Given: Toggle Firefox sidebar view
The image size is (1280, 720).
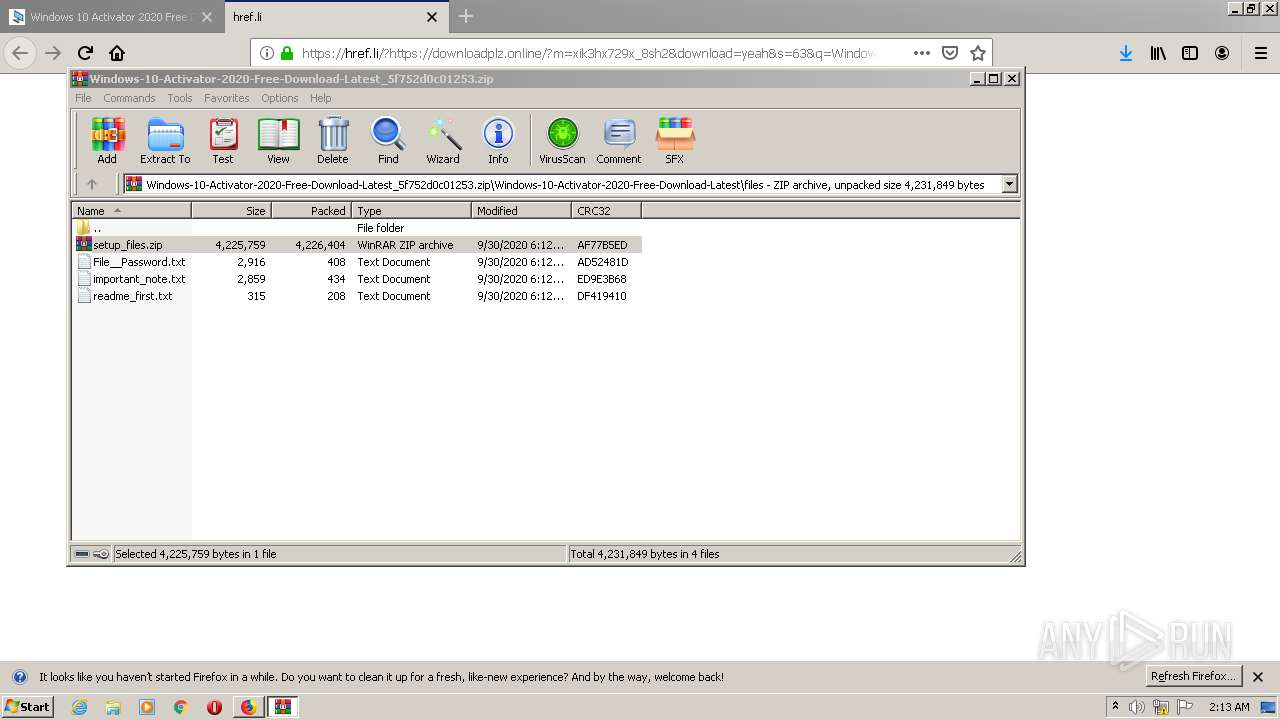Looking at the screenshot, I should pos(1190,53).
